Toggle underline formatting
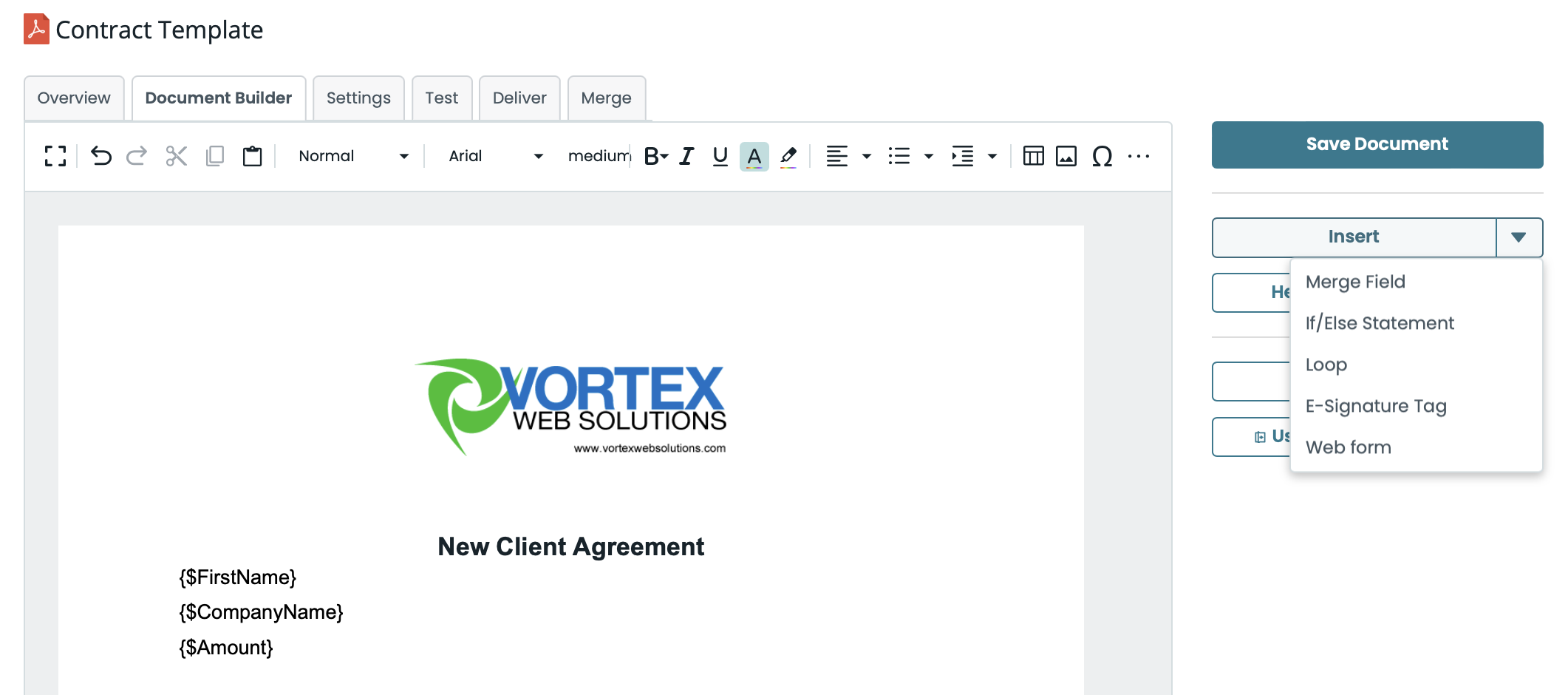The image size is (1568, 695). (x=720, y=156)
